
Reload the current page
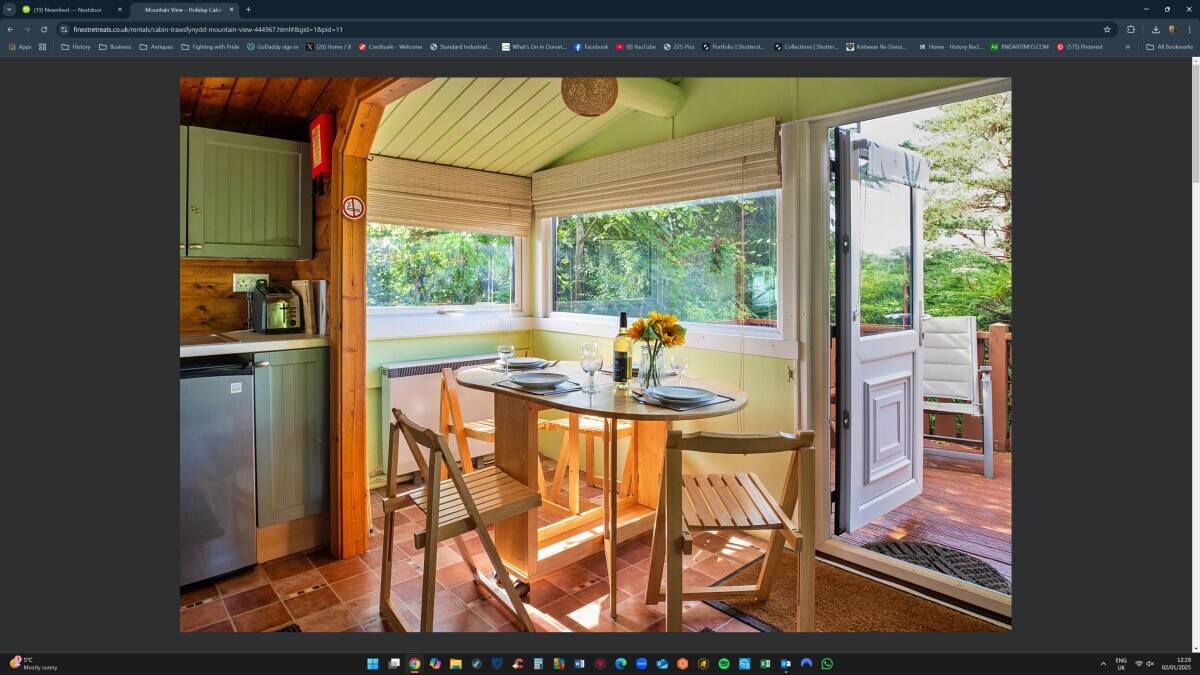coord(44,29)
